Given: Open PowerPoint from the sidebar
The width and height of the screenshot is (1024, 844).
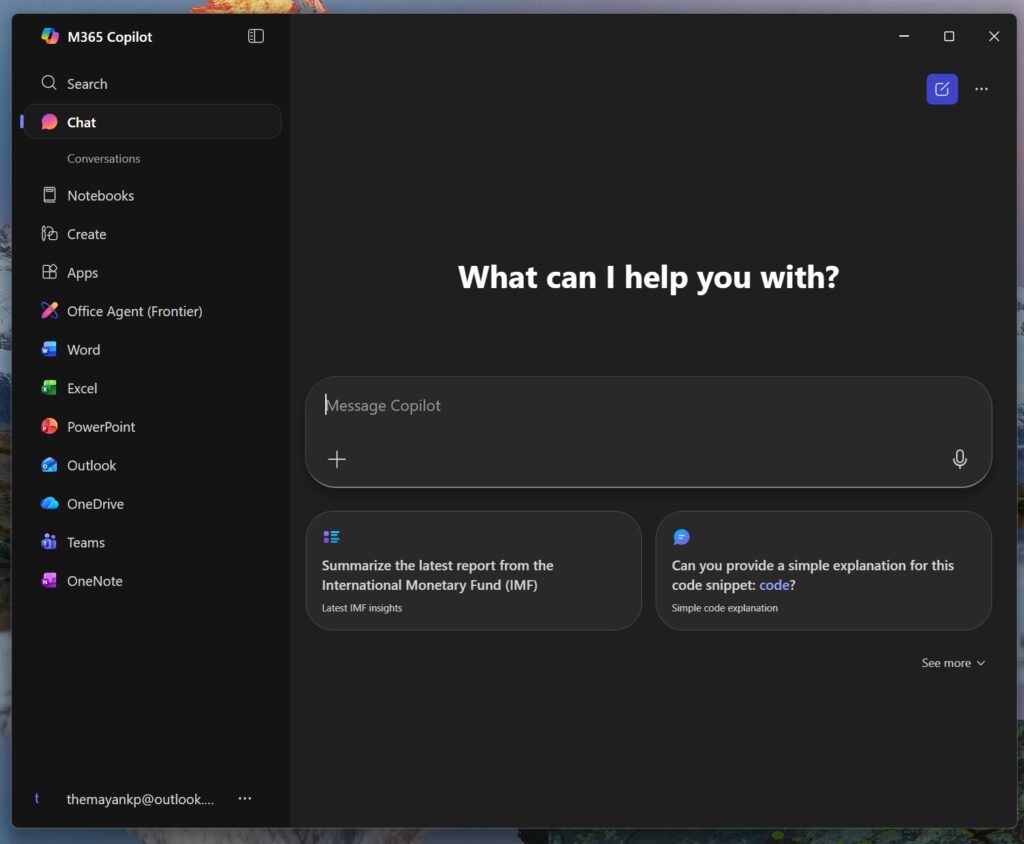Looking at the screenshot, I should click(99, 426).
